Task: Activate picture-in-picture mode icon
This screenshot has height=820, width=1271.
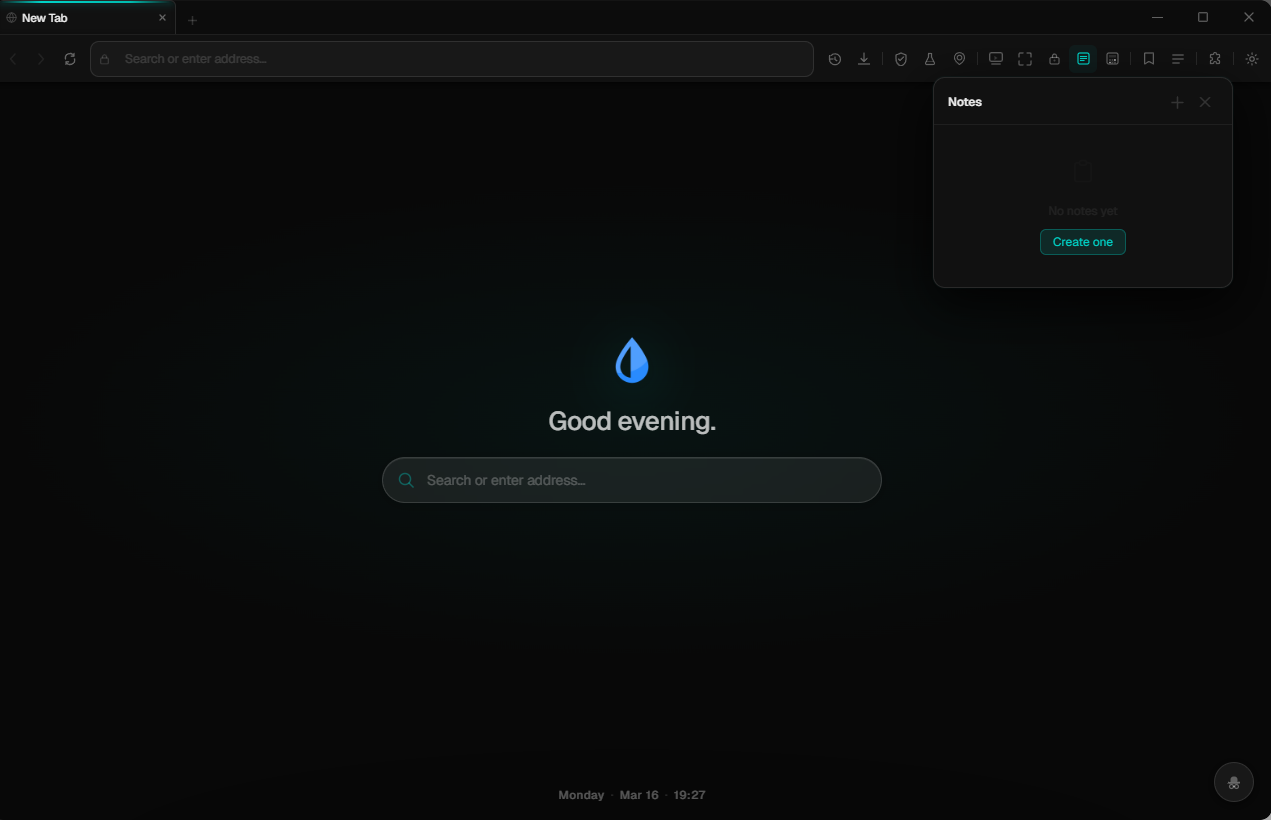Action: [995, 58]
